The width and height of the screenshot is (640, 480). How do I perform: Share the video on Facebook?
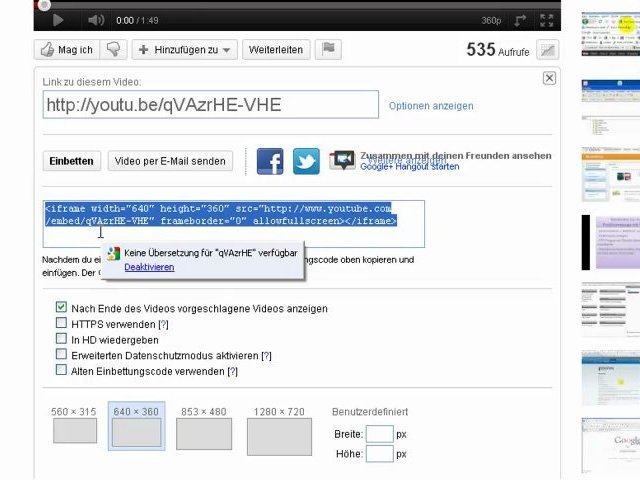[270, 161]
